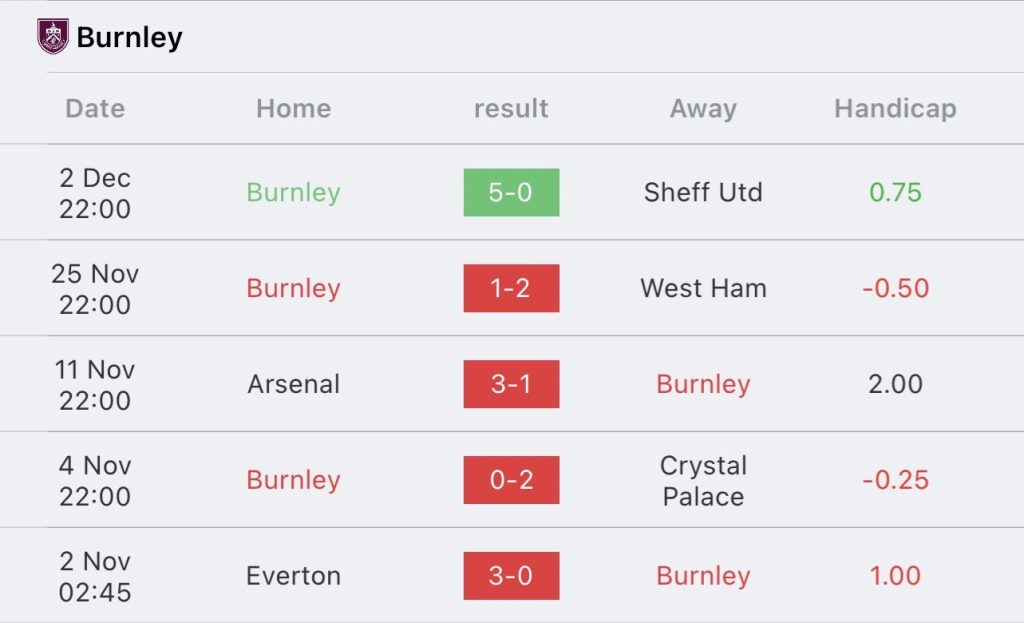1024x623 pixels.
Task: Select the Crystal Palace away team
Action: (x=703, y=481)
